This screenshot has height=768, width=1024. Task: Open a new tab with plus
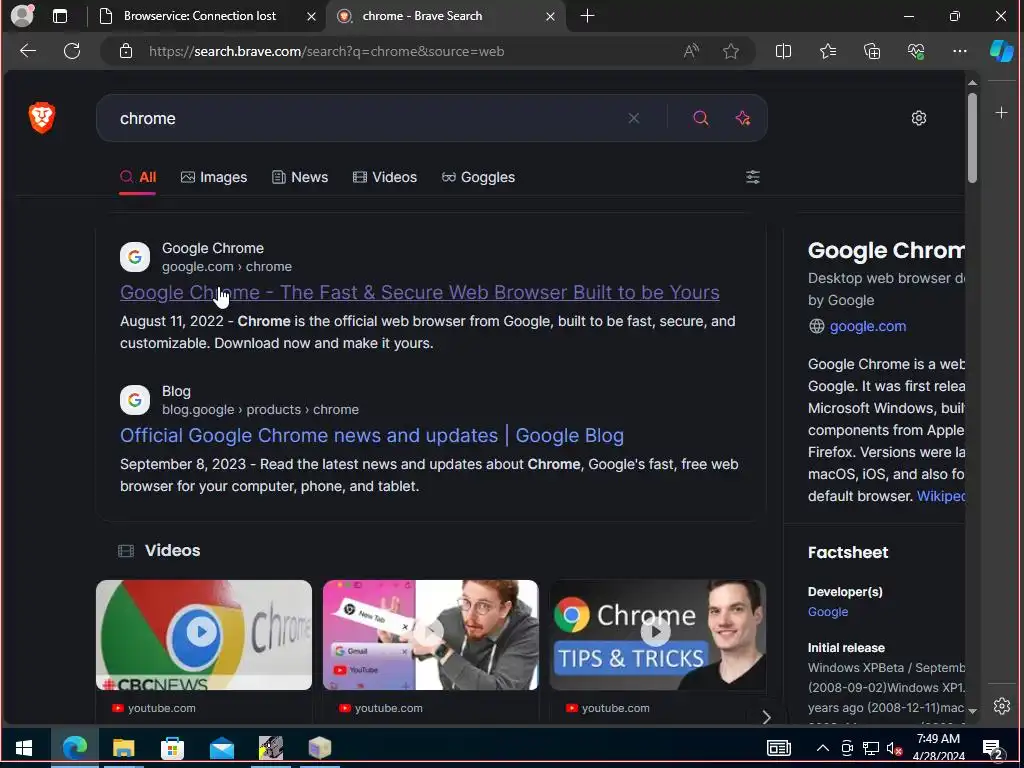point(587,16)
